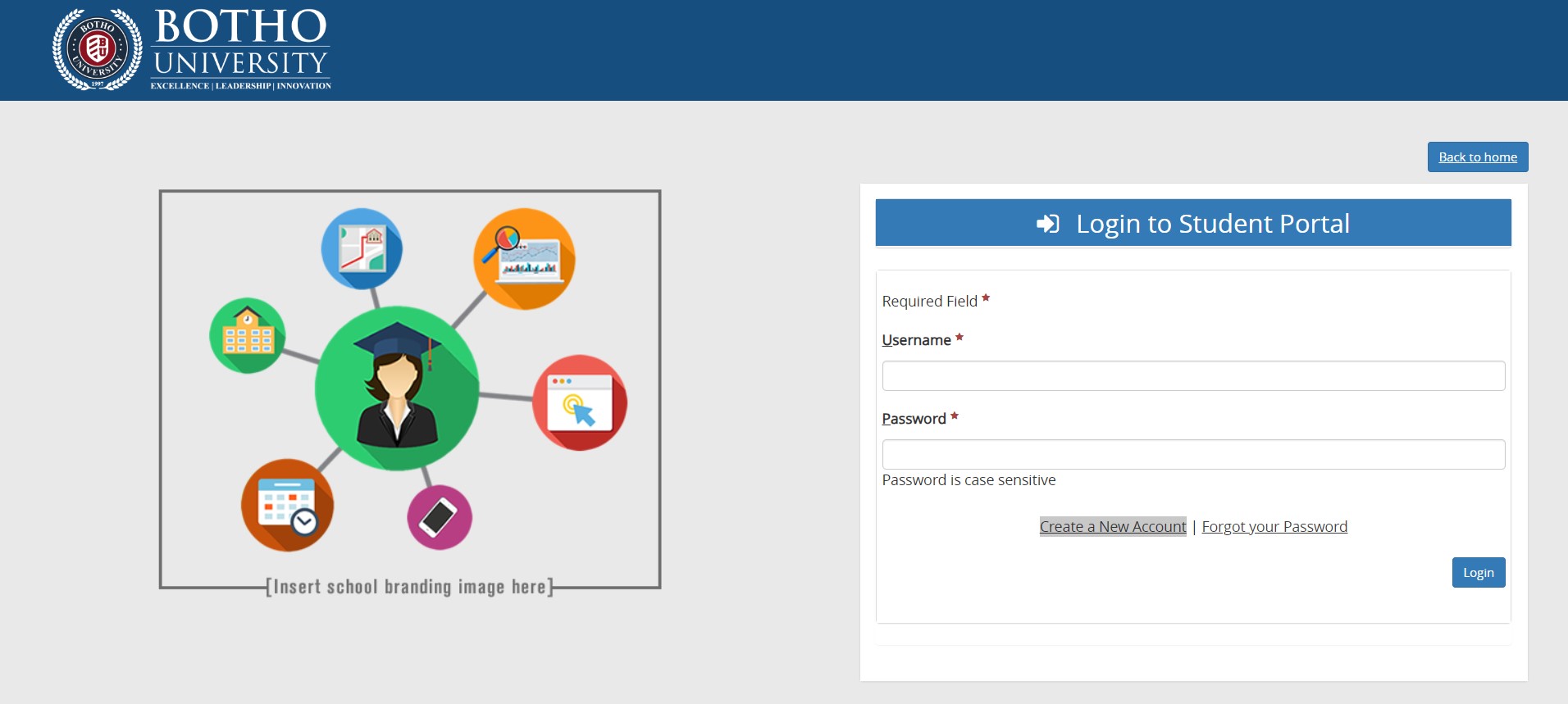1568x704 pixels.
Task: Click the Botho University crest logo
Action: (98, 49)
